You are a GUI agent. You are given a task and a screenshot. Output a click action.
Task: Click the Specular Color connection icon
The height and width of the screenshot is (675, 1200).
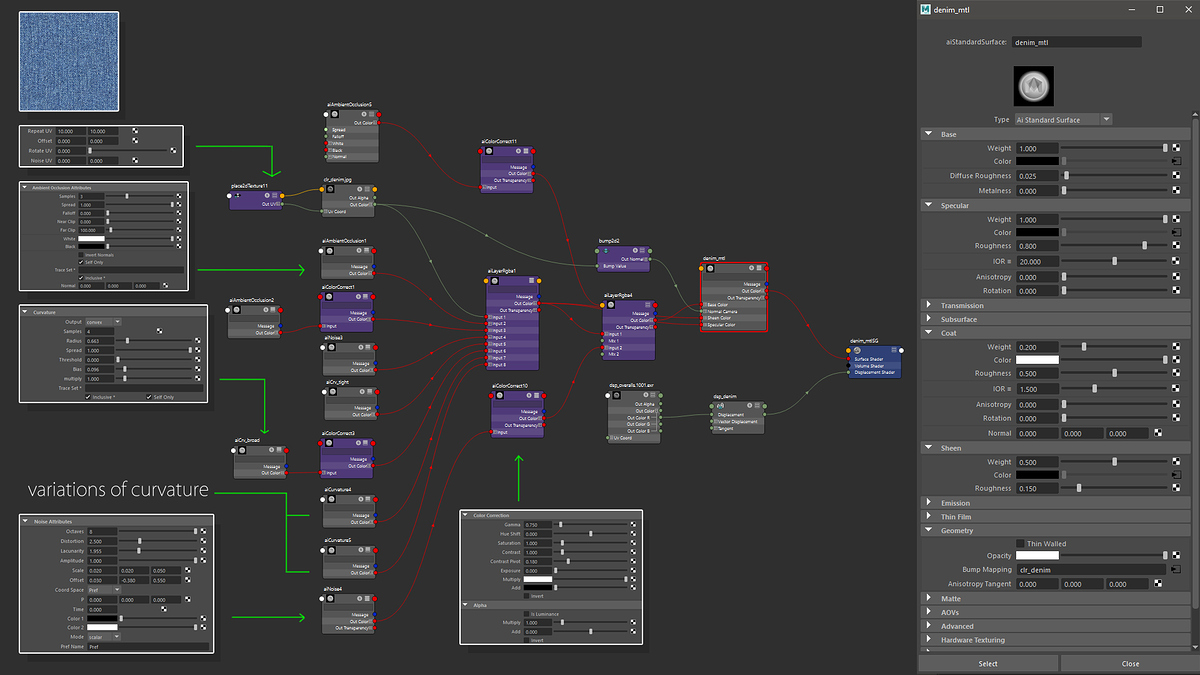coord(1177,233)
